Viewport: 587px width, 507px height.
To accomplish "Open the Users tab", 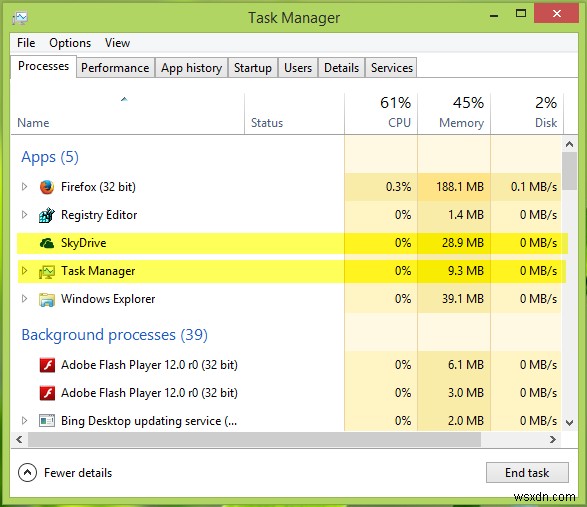I will tap(298, 68).
